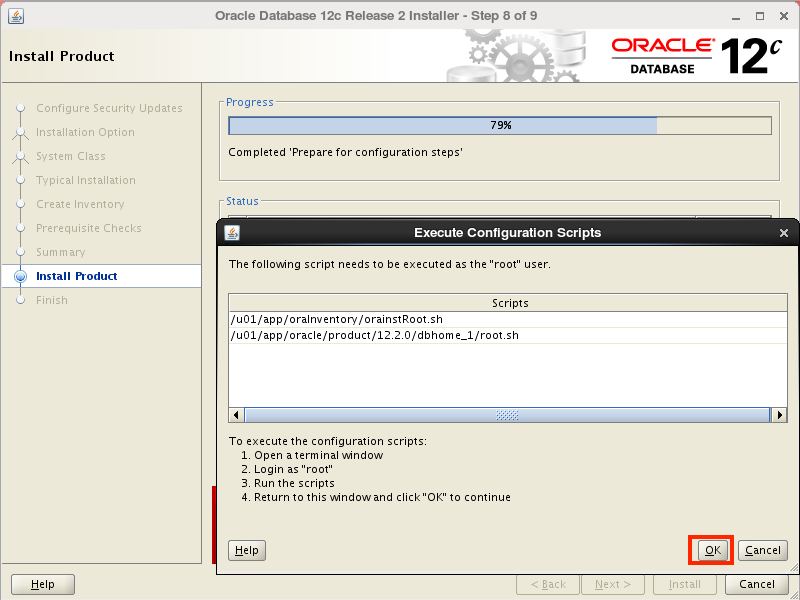Viewport: 800px width, 600px height.
Task: Select the dbhome_1/root.sh script row
Action: (x=508, y=335)
